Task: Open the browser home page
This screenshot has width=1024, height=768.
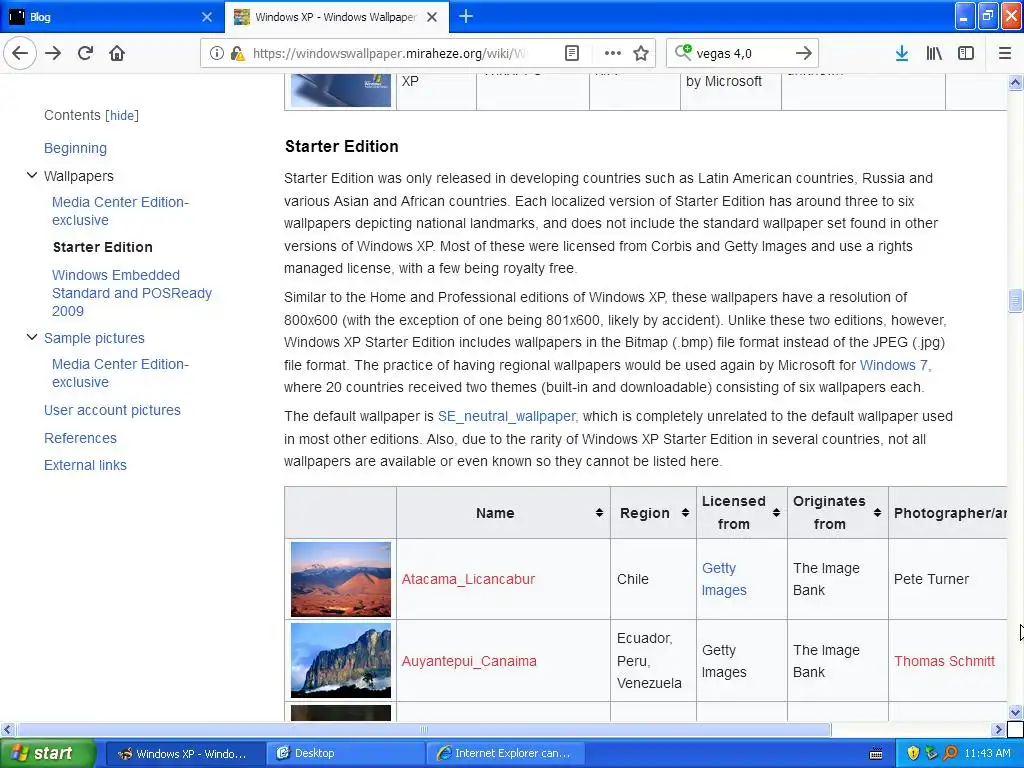Action: 117,53
